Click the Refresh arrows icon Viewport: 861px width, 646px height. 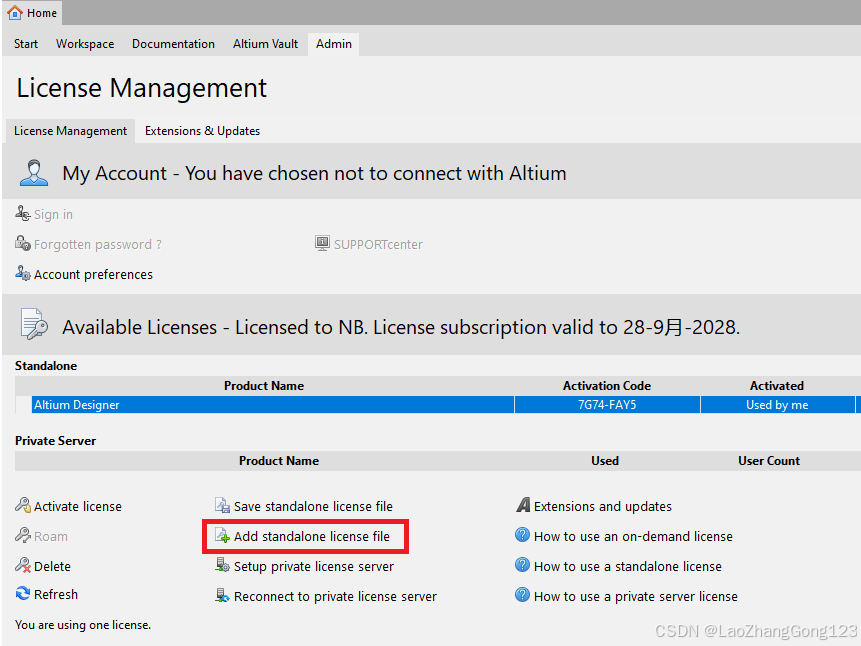[x=23, y=593]
